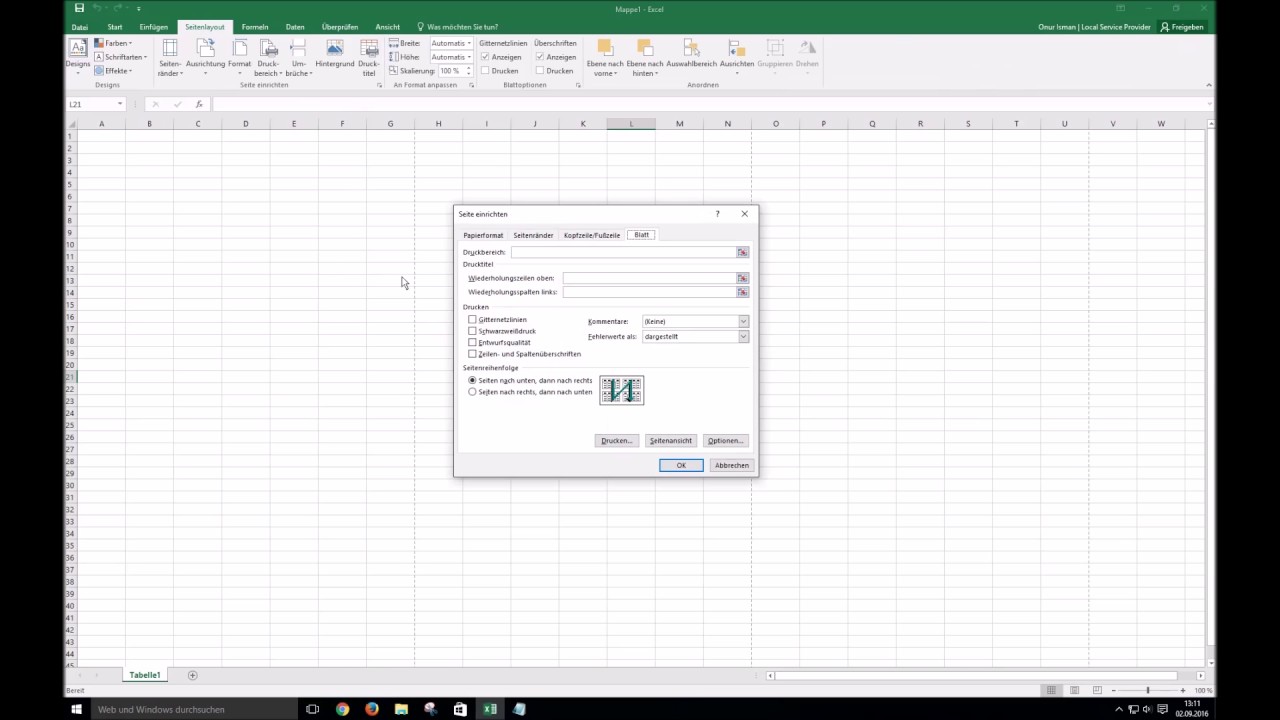Toggle Überschriften Anzeigen ribbon checkbox

pos(540,57)
